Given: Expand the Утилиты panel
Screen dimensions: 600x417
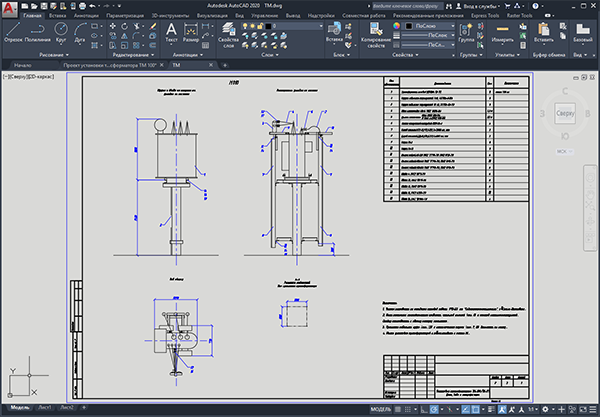Looking at the screenshot, I should coord(507,55).
